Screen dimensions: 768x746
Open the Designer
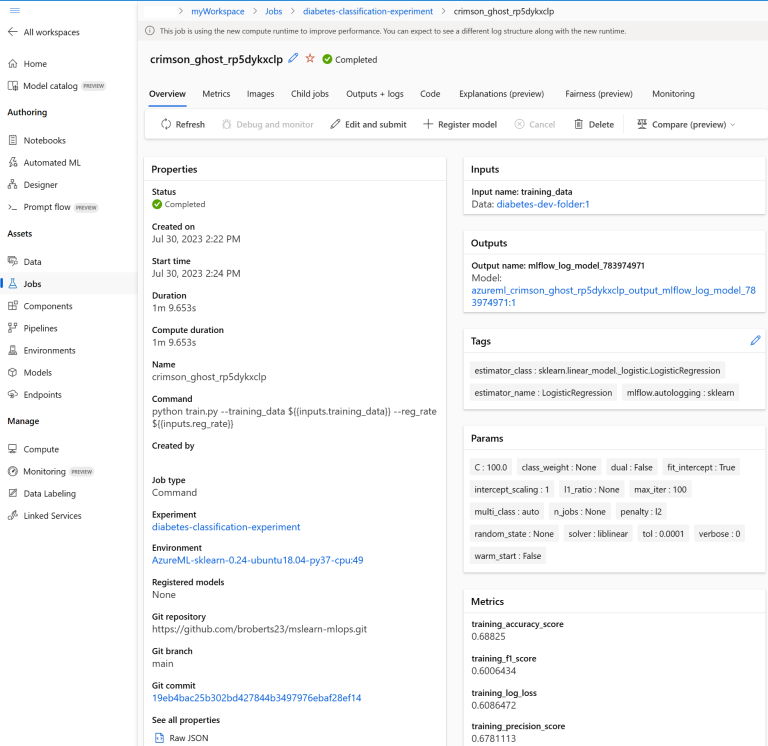[33, 185]
